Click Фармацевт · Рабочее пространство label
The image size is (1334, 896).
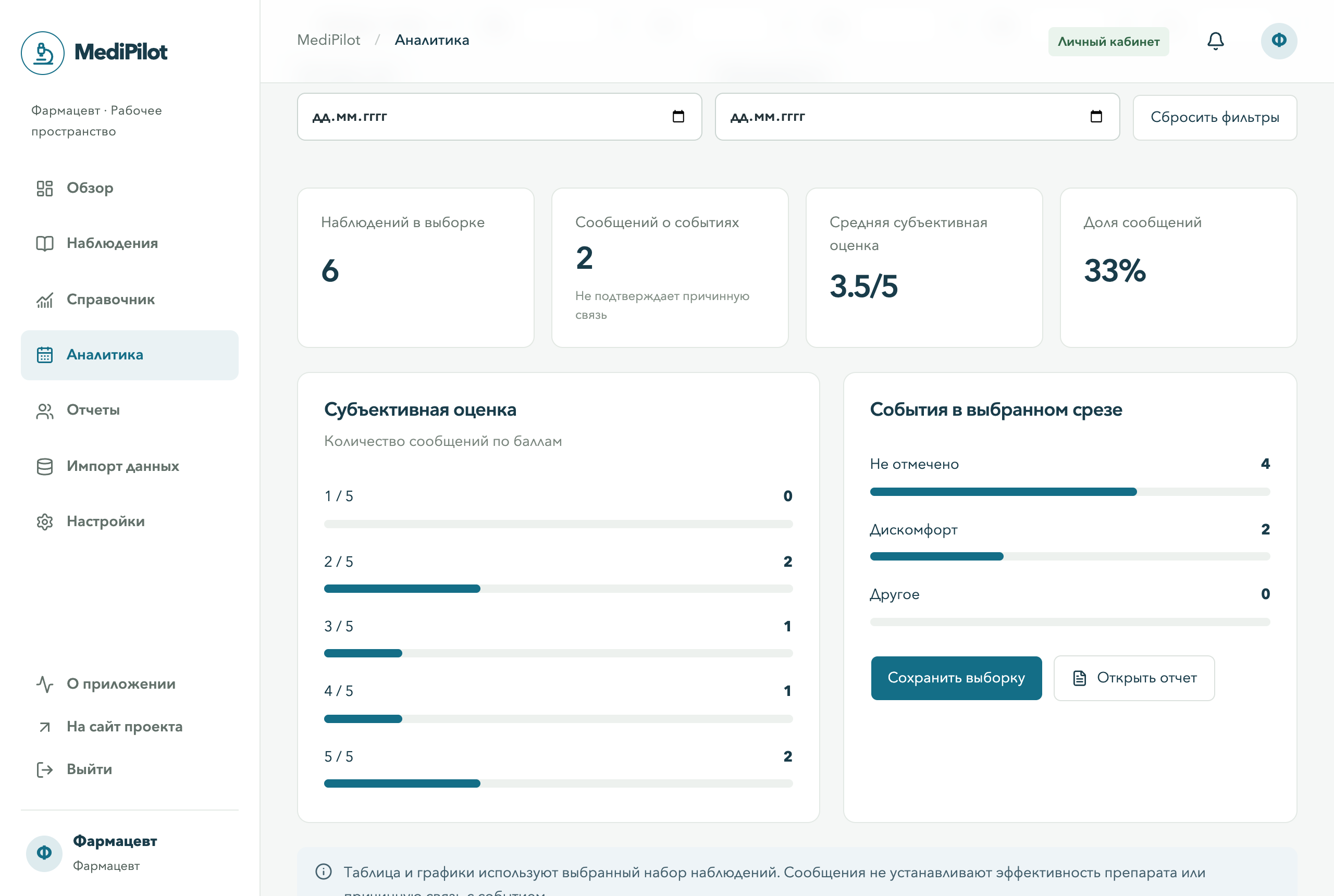coord(96,120)
